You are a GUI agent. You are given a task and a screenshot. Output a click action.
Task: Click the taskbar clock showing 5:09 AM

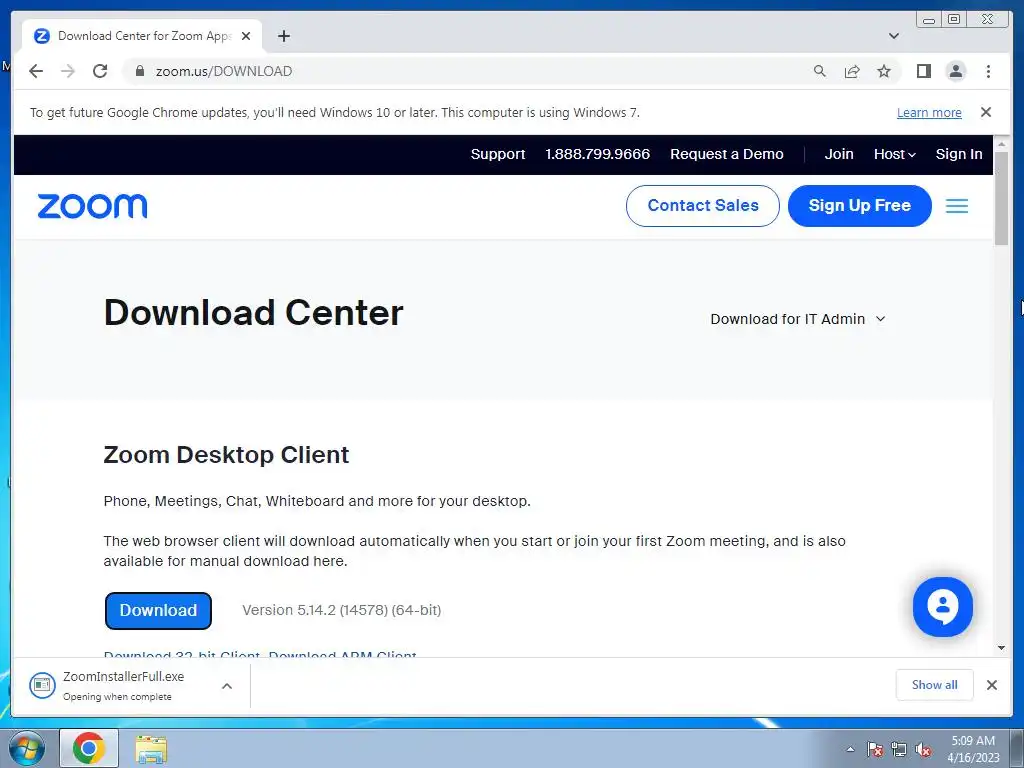[x=973, y=749]
